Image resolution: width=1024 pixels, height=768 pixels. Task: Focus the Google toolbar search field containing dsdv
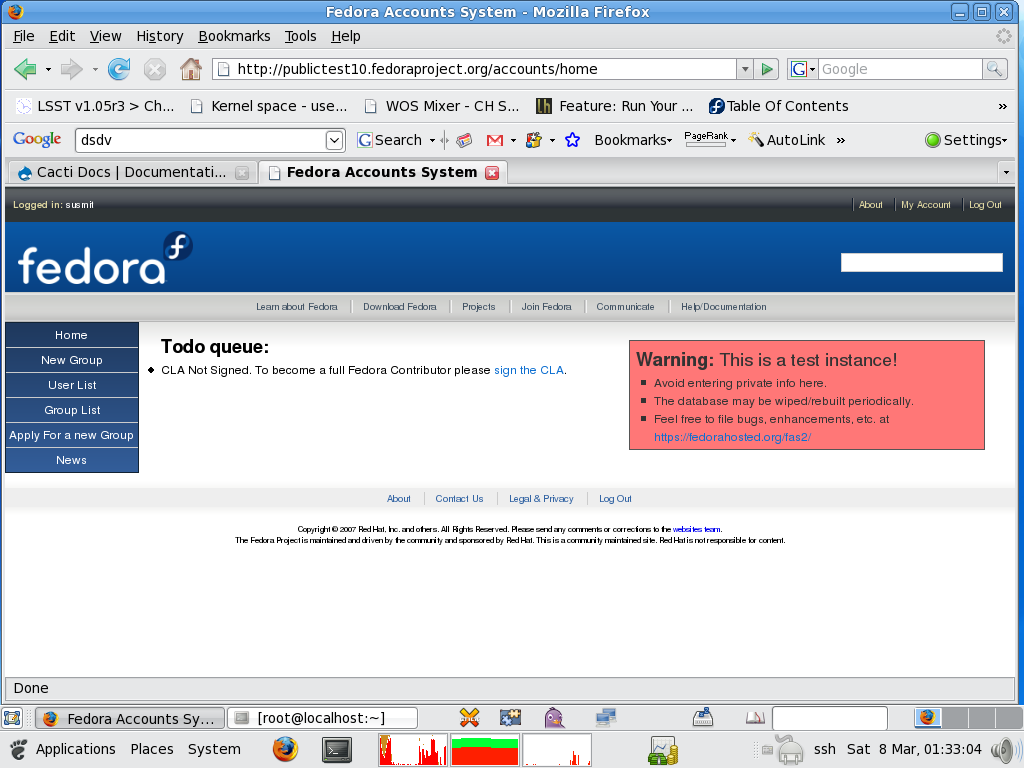click(202, 140)
